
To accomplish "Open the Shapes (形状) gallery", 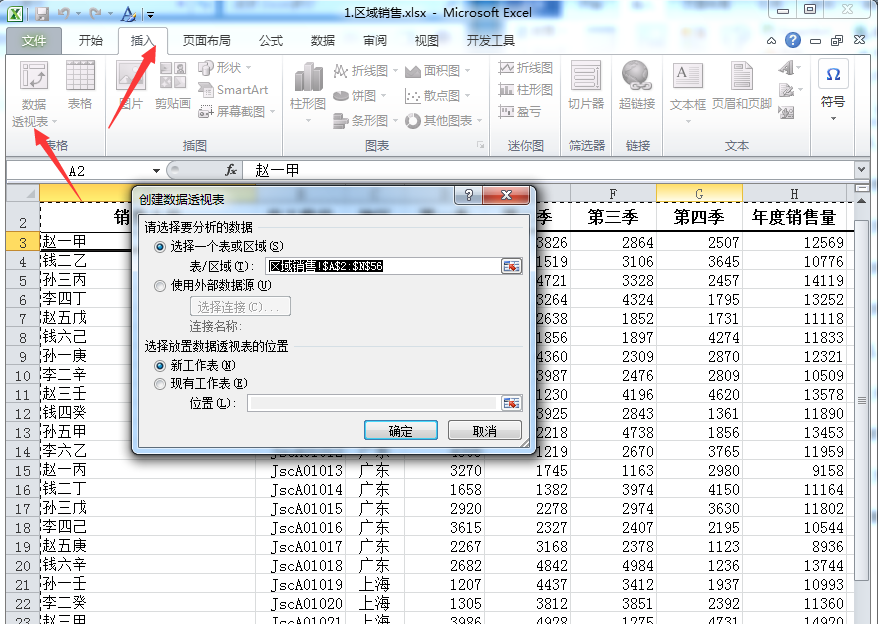I will tap(225, 68).
